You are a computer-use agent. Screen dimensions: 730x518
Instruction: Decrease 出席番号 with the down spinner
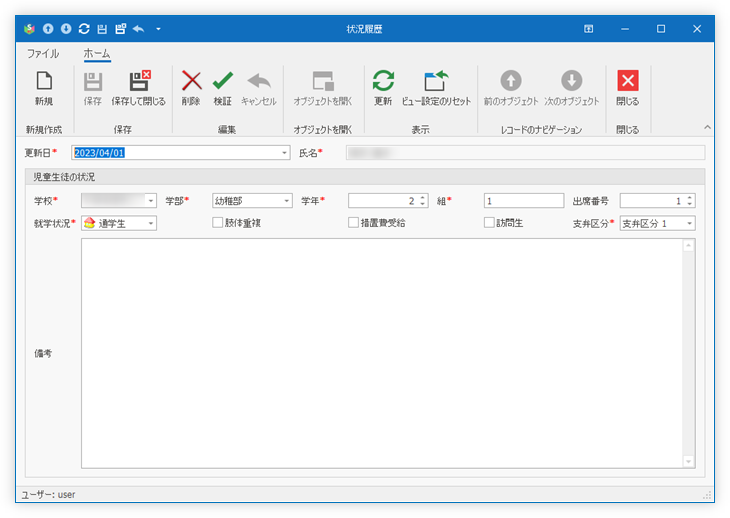[x=690, y=204]
